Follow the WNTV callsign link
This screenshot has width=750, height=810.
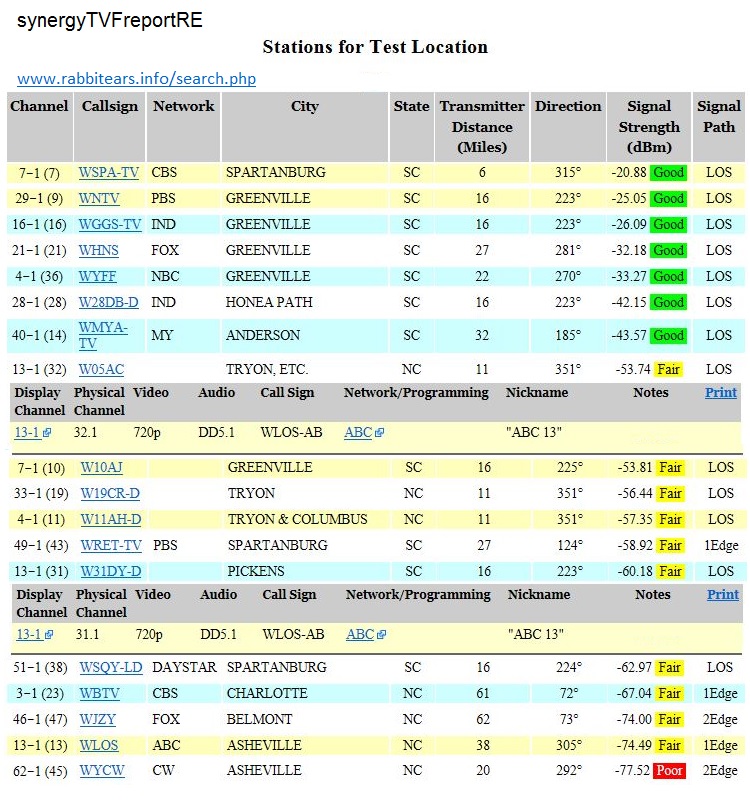click(x=98, y=198)
